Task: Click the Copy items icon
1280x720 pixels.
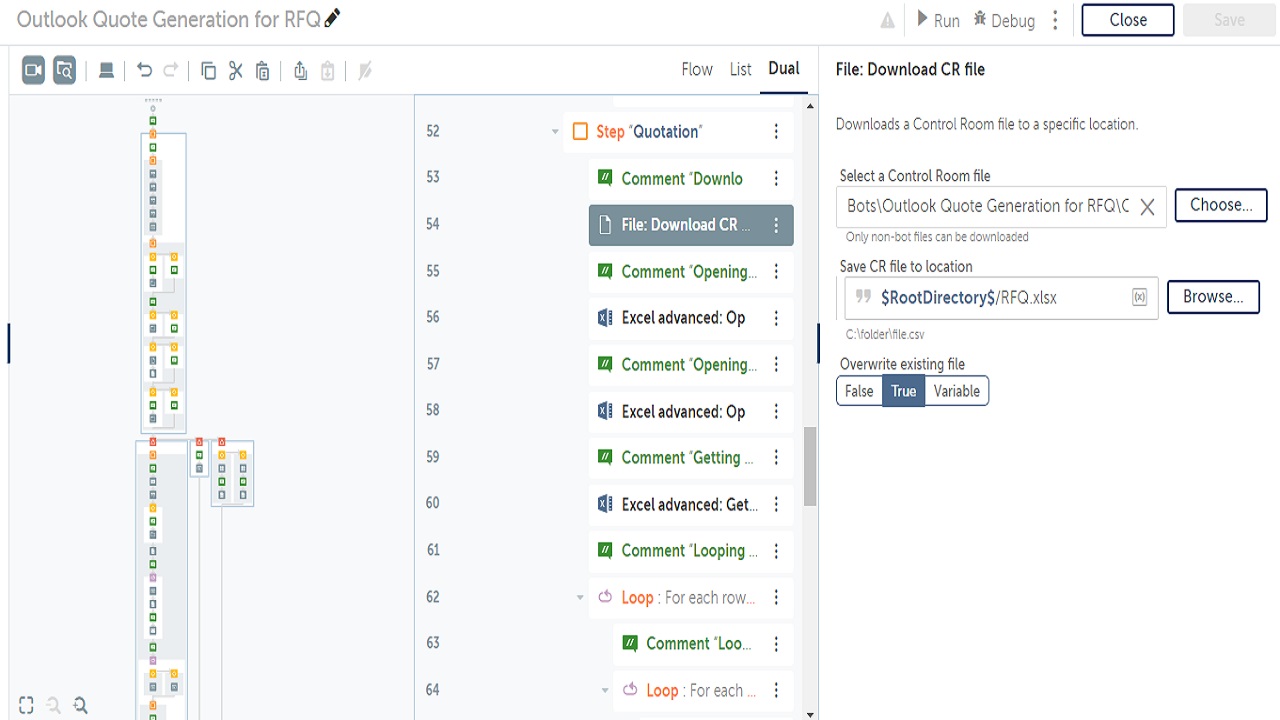Action: point(208,70)
